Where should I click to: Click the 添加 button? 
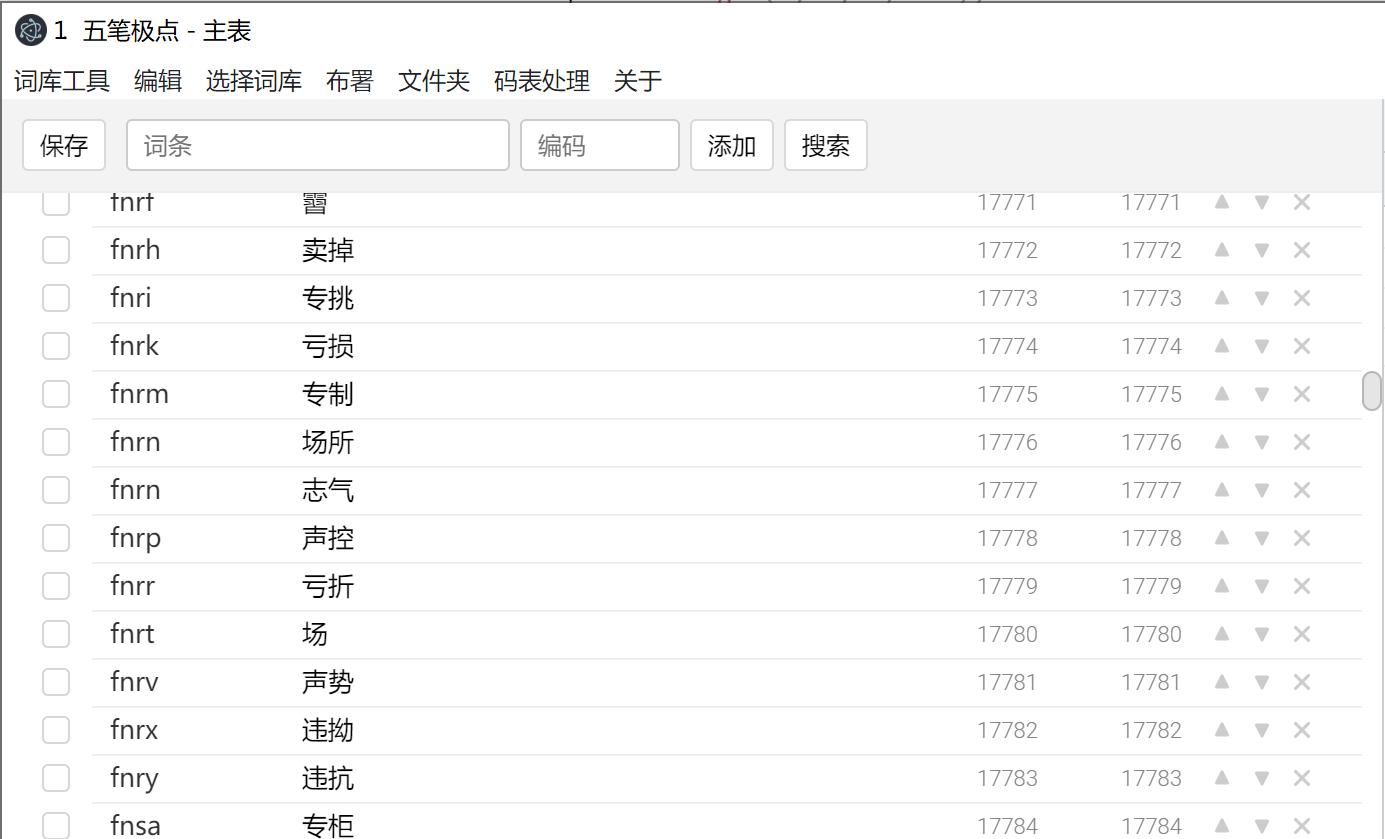pos(731,144)
